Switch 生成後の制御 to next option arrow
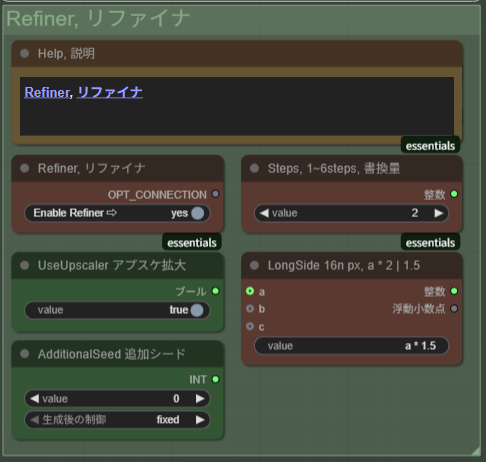 (x=200, y=420)
